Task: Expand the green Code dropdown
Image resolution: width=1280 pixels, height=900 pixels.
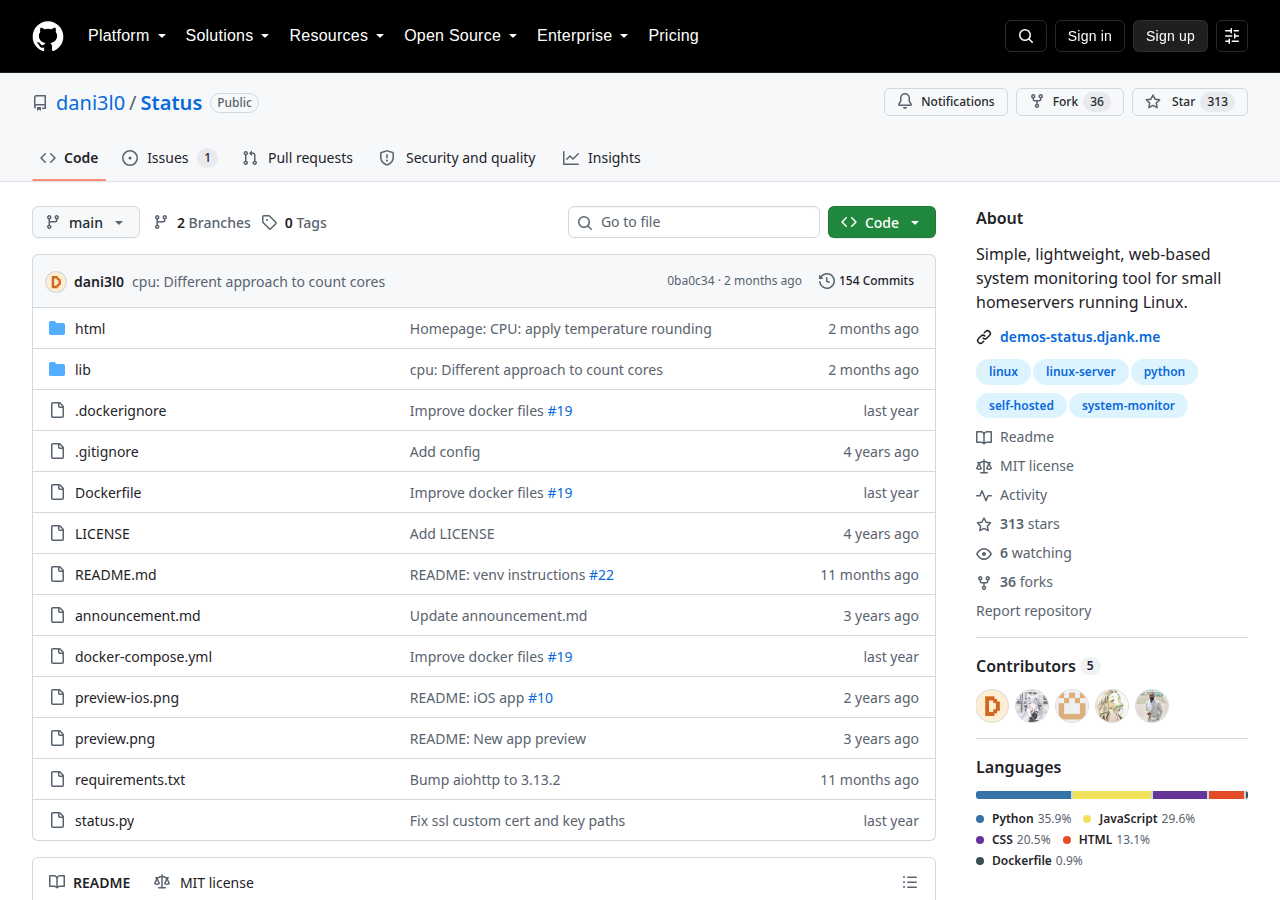Action: [882, 222]
